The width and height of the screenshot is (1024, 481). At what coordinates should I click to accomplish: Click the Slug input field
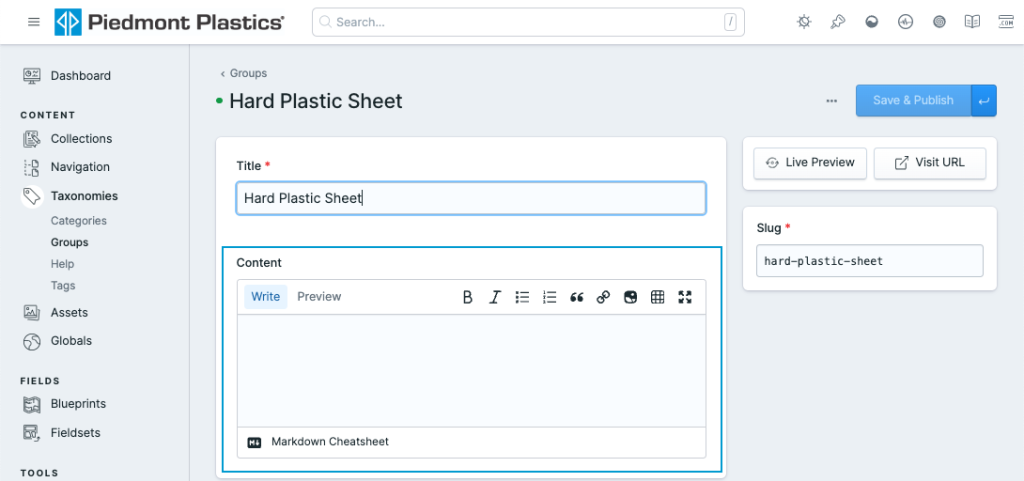pyautogui.click(x=870, y=261)
